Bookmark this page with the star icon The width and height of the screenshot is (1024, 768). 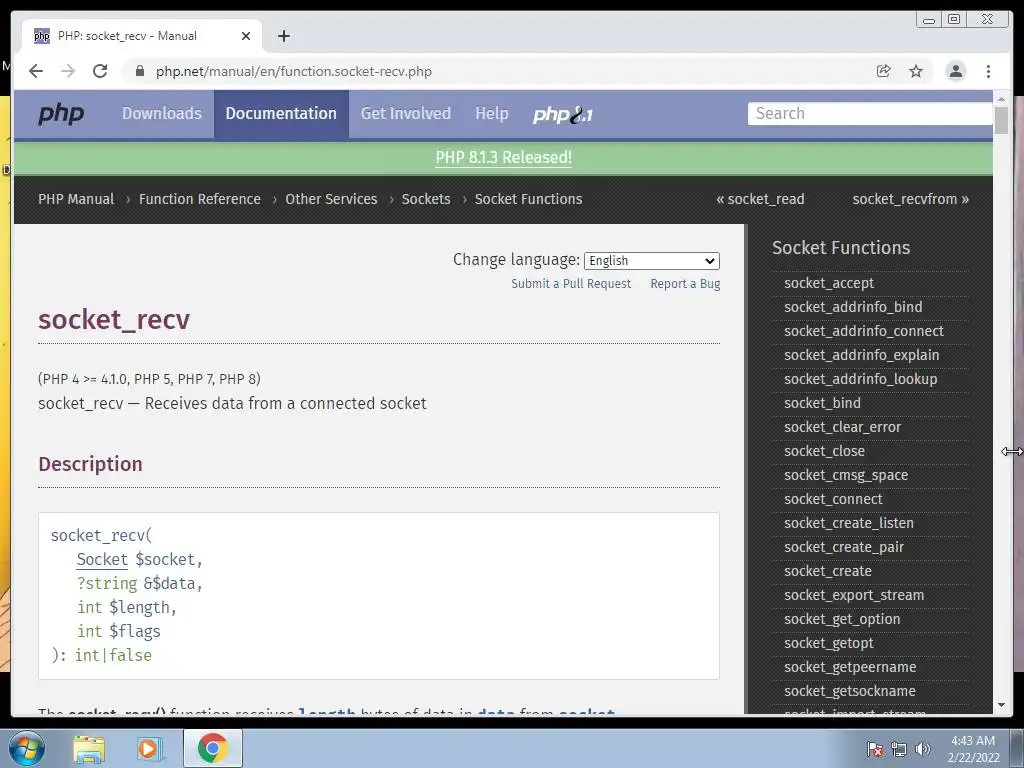pyautogui.click(x=916, y=71)
